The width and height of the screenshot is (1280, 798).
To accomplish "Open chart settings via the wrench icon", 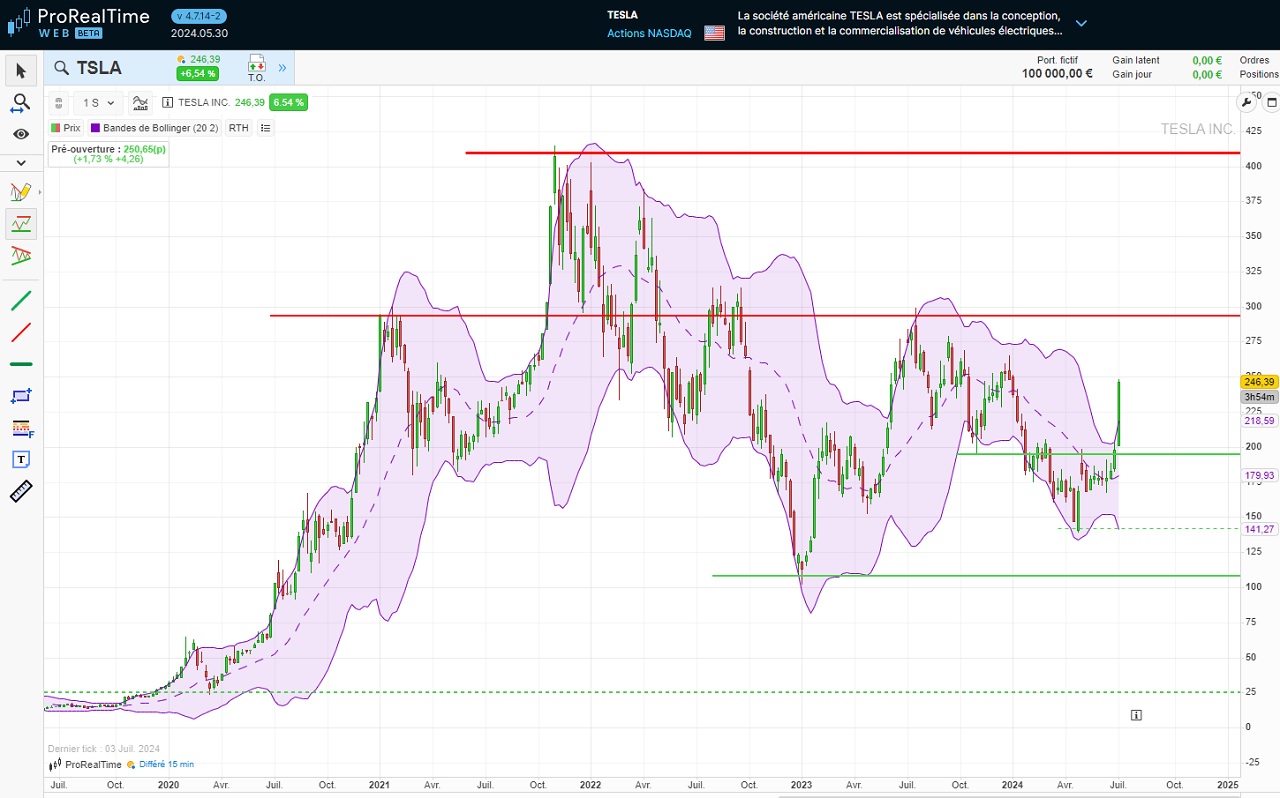I will [1247, 102].
